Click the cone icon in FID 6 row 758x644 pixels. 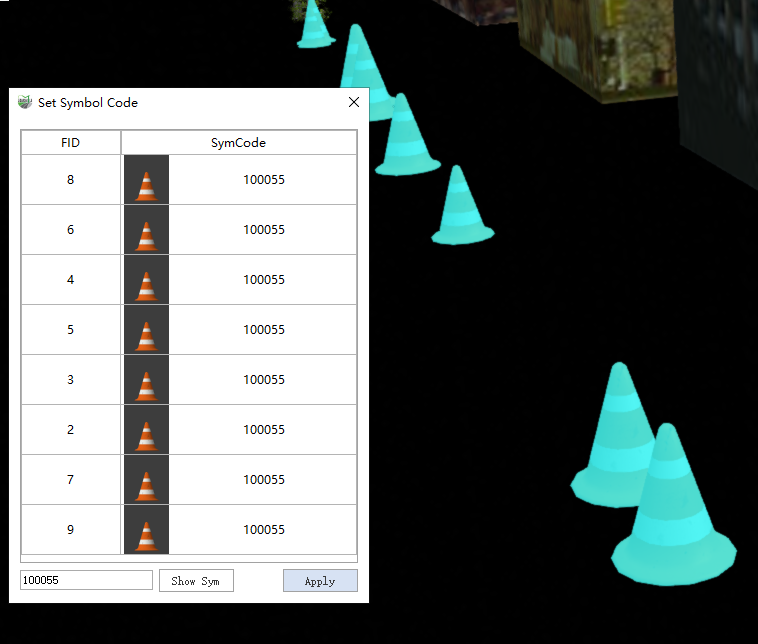click(146, 231)
